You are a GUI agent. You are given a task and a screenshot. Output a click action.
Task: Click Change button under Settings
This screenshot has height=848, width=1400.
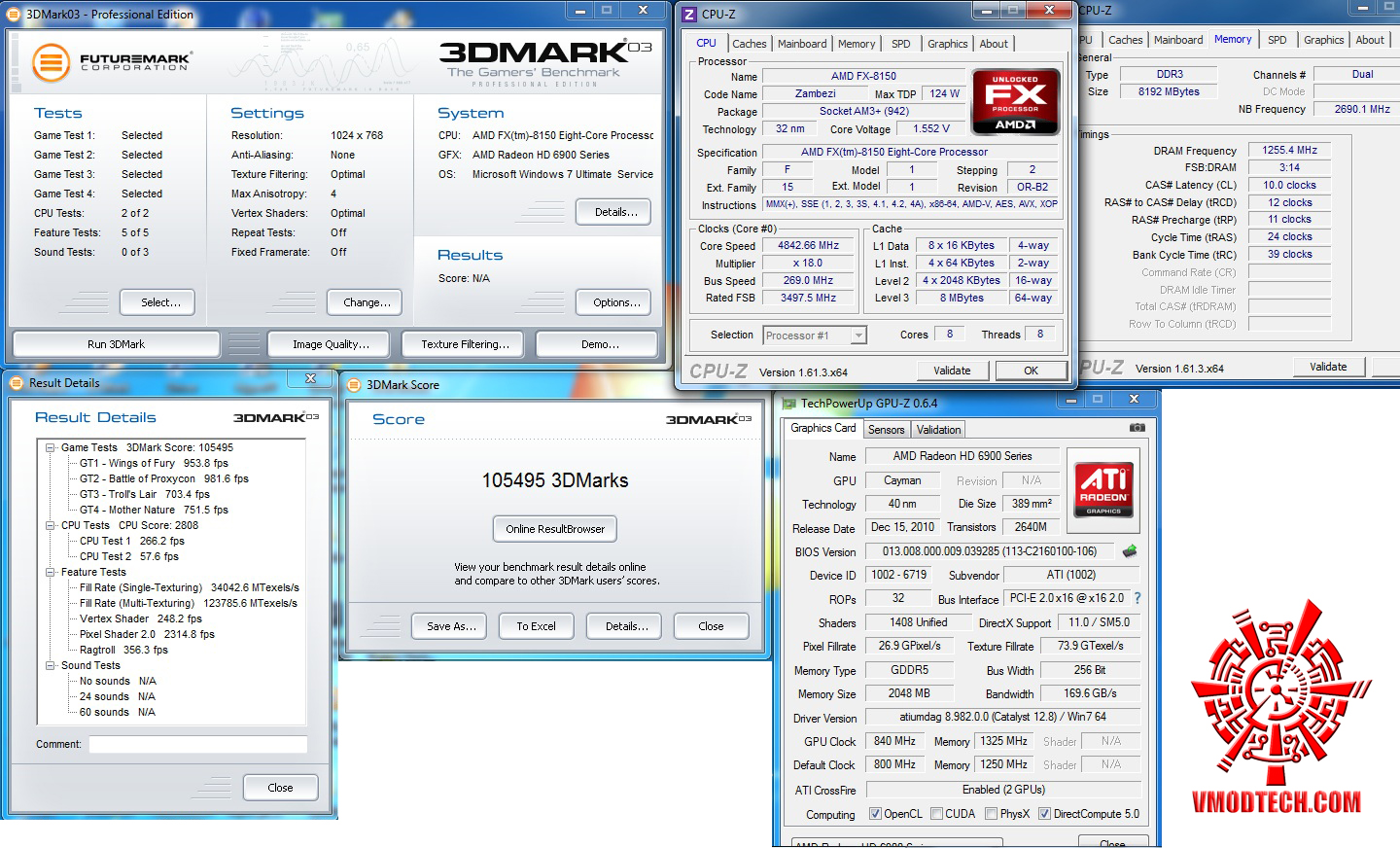(367, 302)
